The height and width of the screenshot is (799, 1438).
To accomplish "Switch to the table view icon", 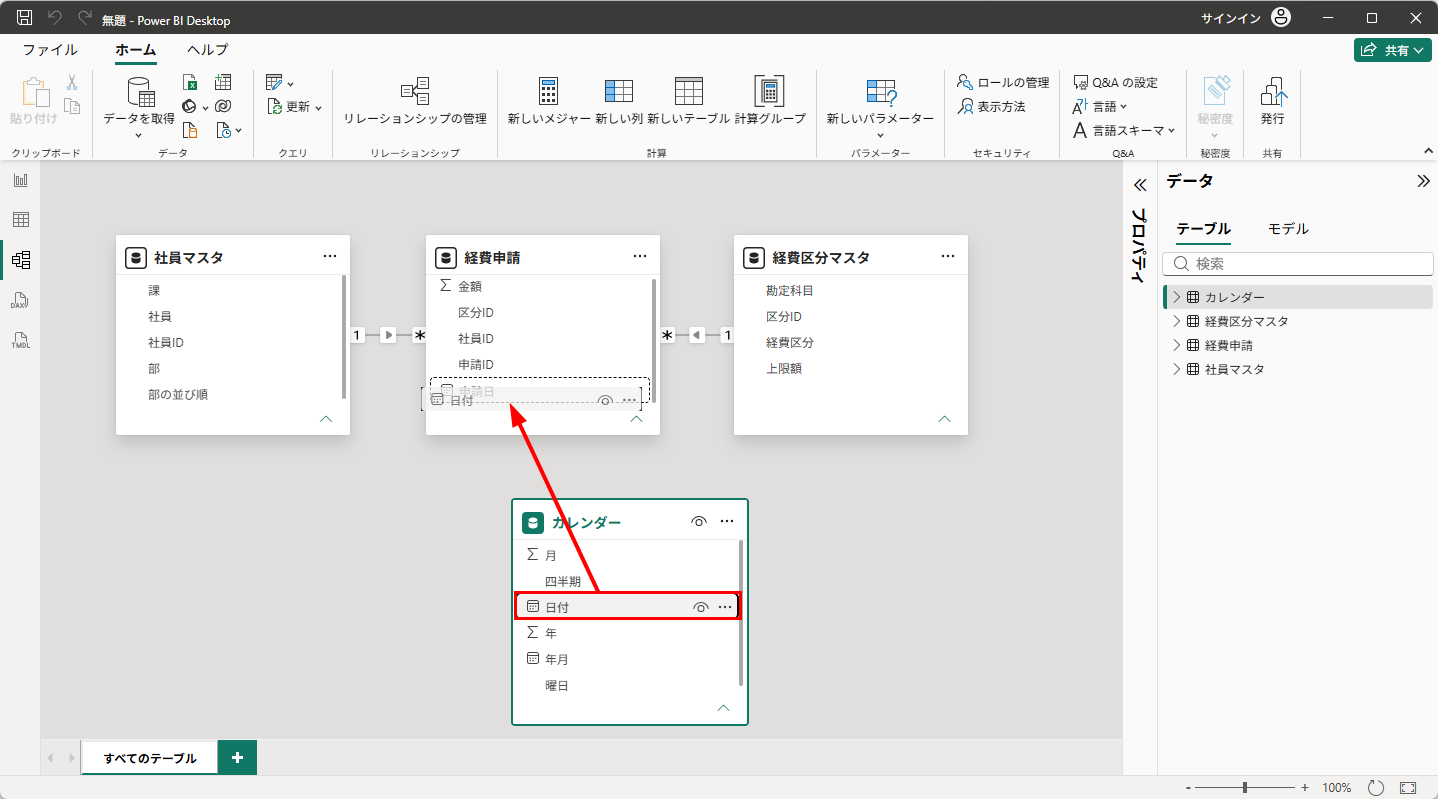I will 20,220.
